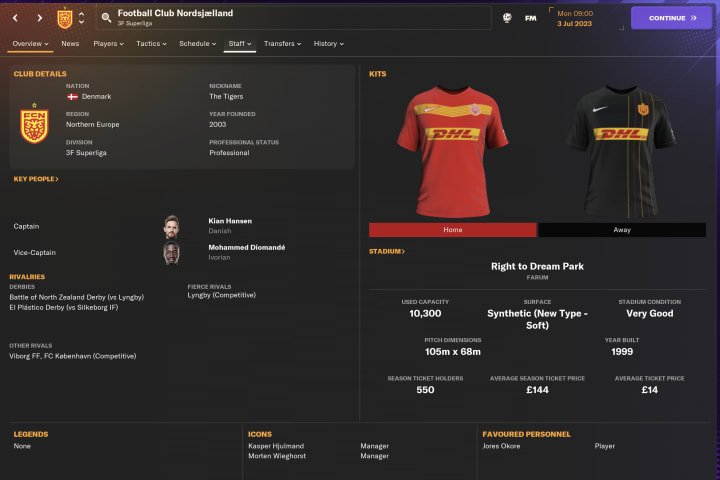Open the FM menu icon
720x480 pixels.
click(x=530, y=18)
